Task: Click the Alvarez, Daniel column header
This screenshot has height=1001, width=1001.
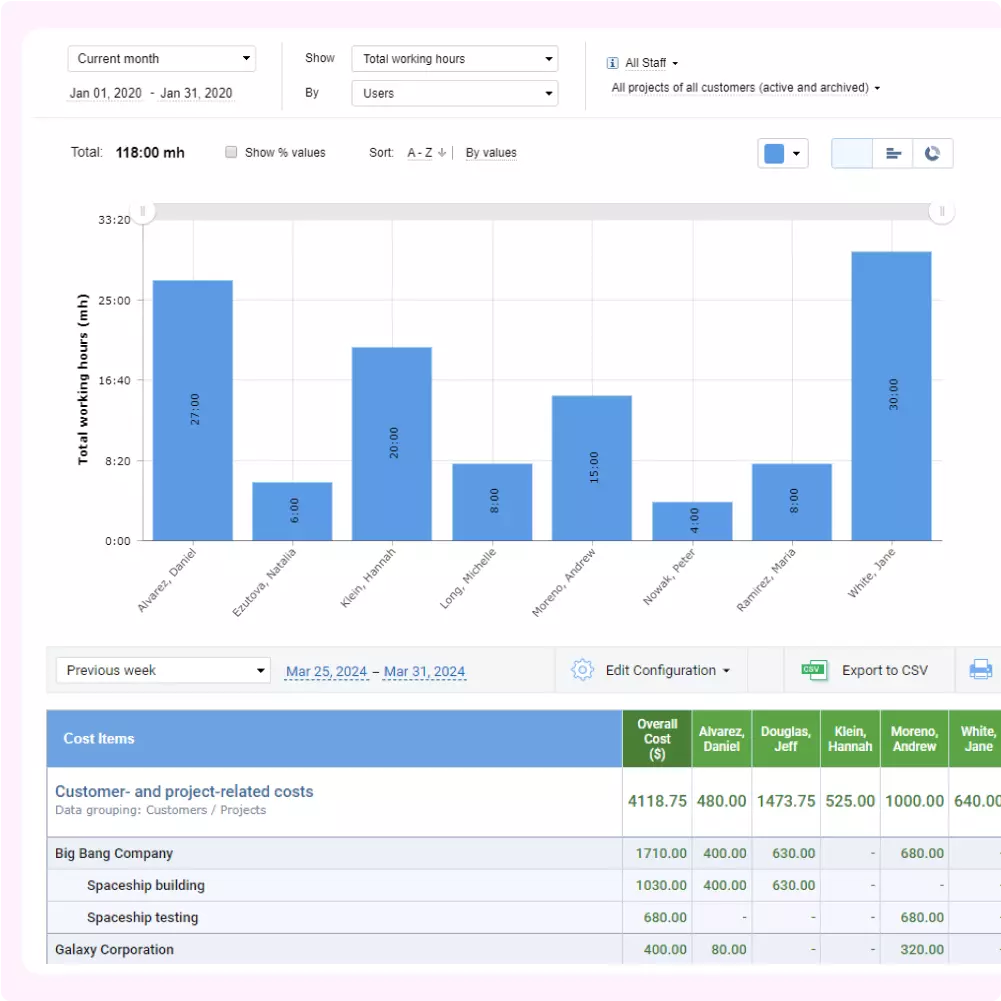Action: (721, 739)
